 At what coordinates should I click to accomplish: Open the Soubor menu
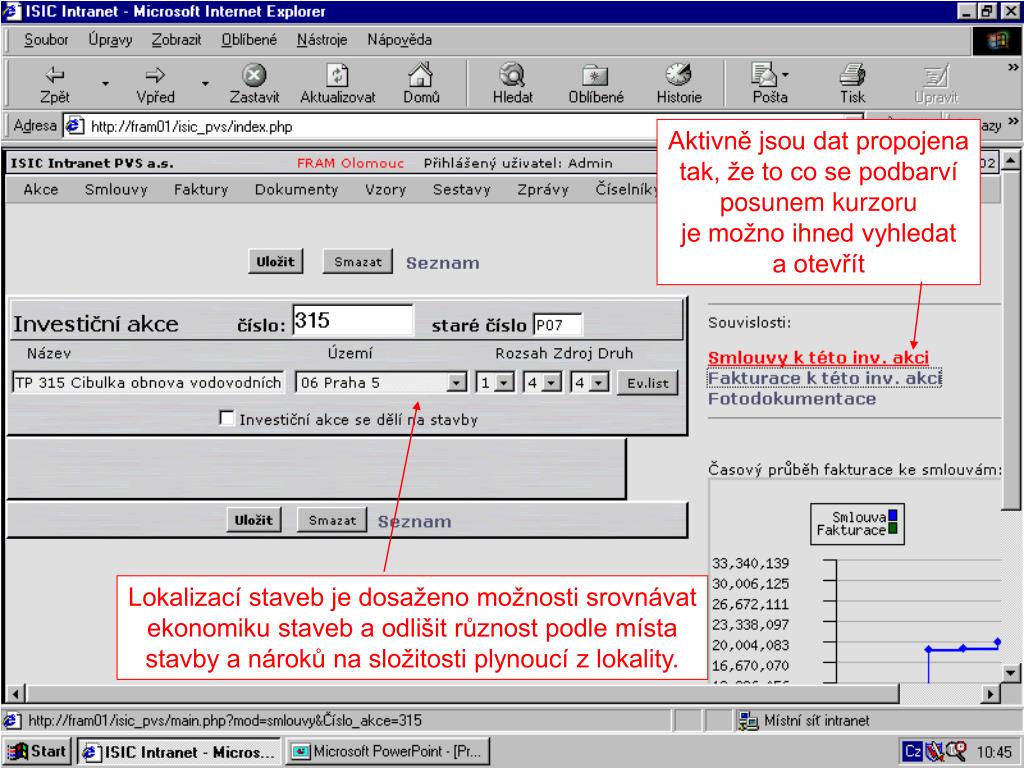(46, 40)
